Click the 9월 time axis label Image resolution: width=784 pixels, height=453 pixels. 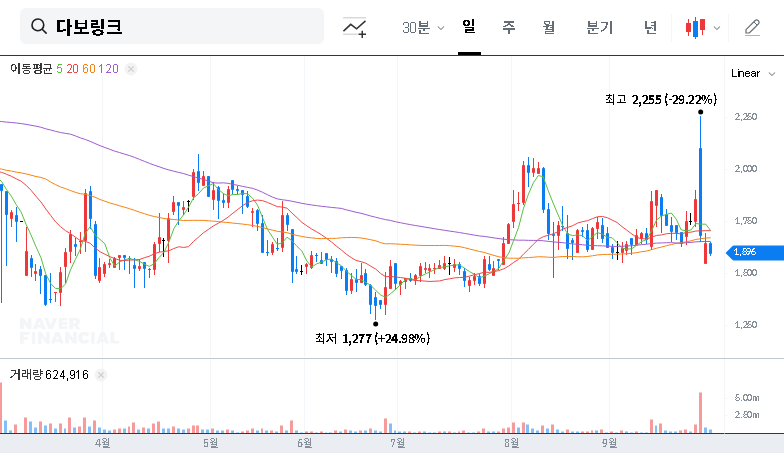click(x=610, y=443)
